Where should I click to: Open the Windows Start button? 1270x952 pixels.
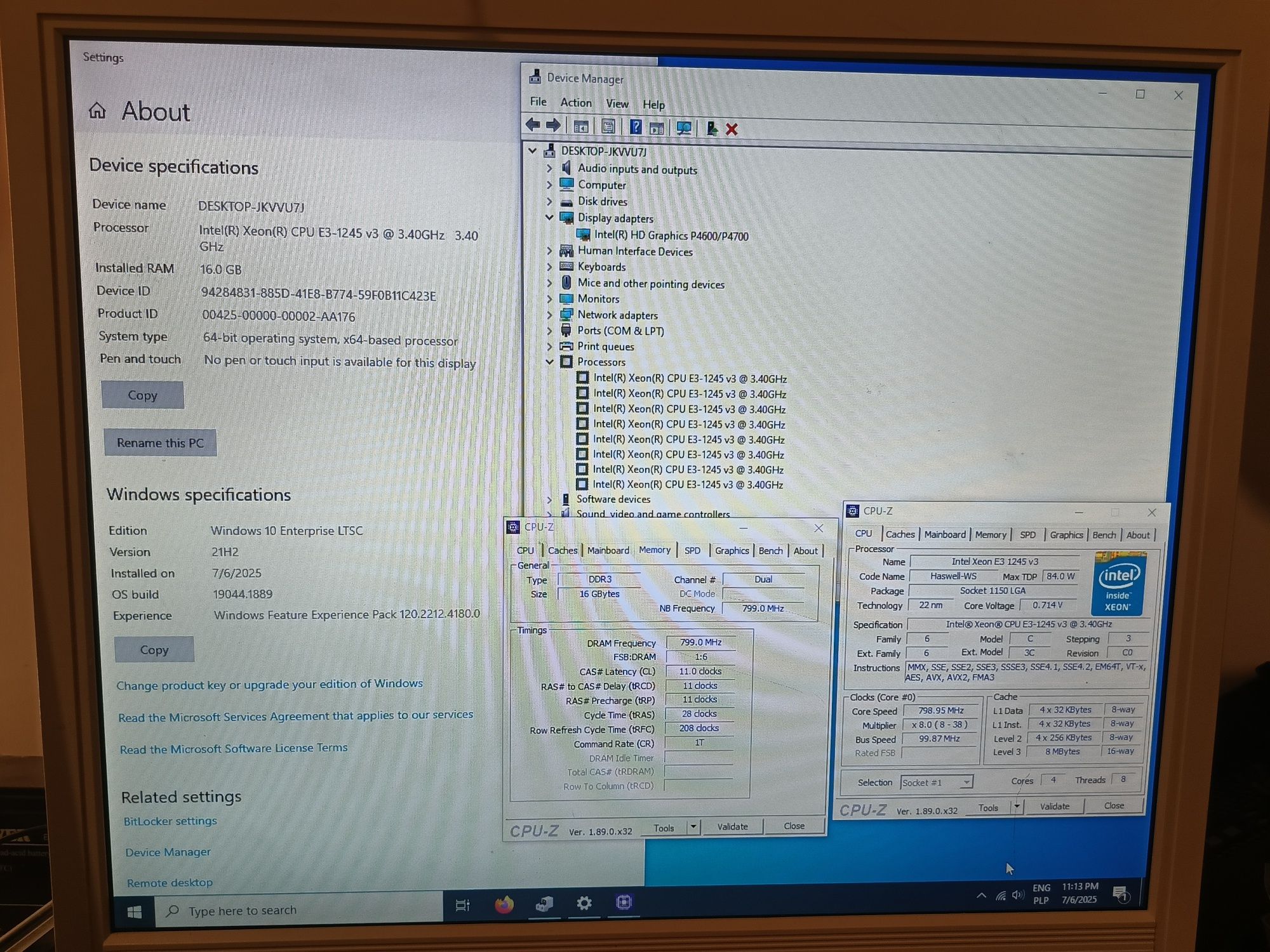tap(134, 912)
